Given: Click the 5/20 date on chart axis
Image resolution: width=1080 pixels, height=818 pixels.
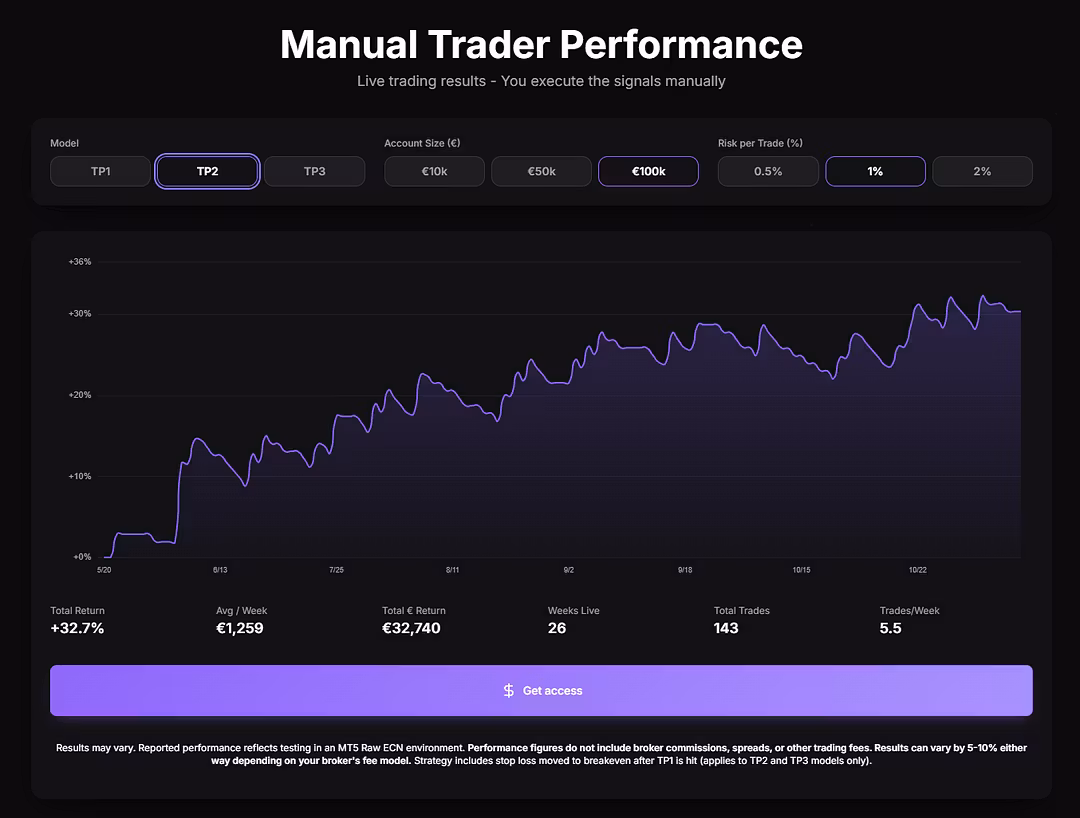Looking at the screenshot, I should 104,570.
